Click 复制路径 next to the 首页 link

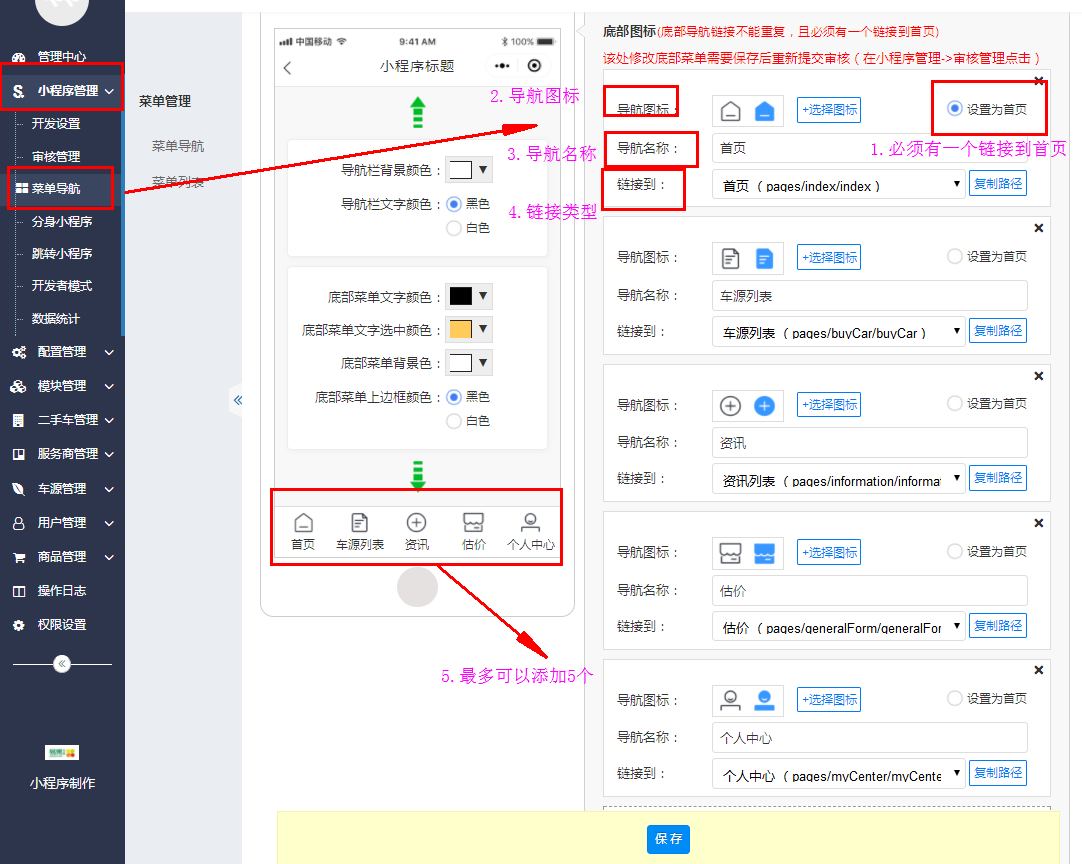click(999, 184)
